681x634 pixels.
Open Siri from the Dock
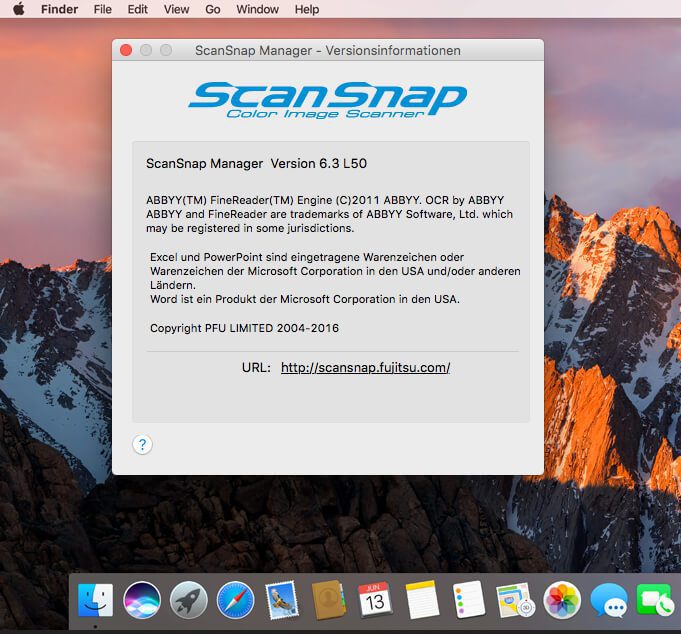point(142,600)
